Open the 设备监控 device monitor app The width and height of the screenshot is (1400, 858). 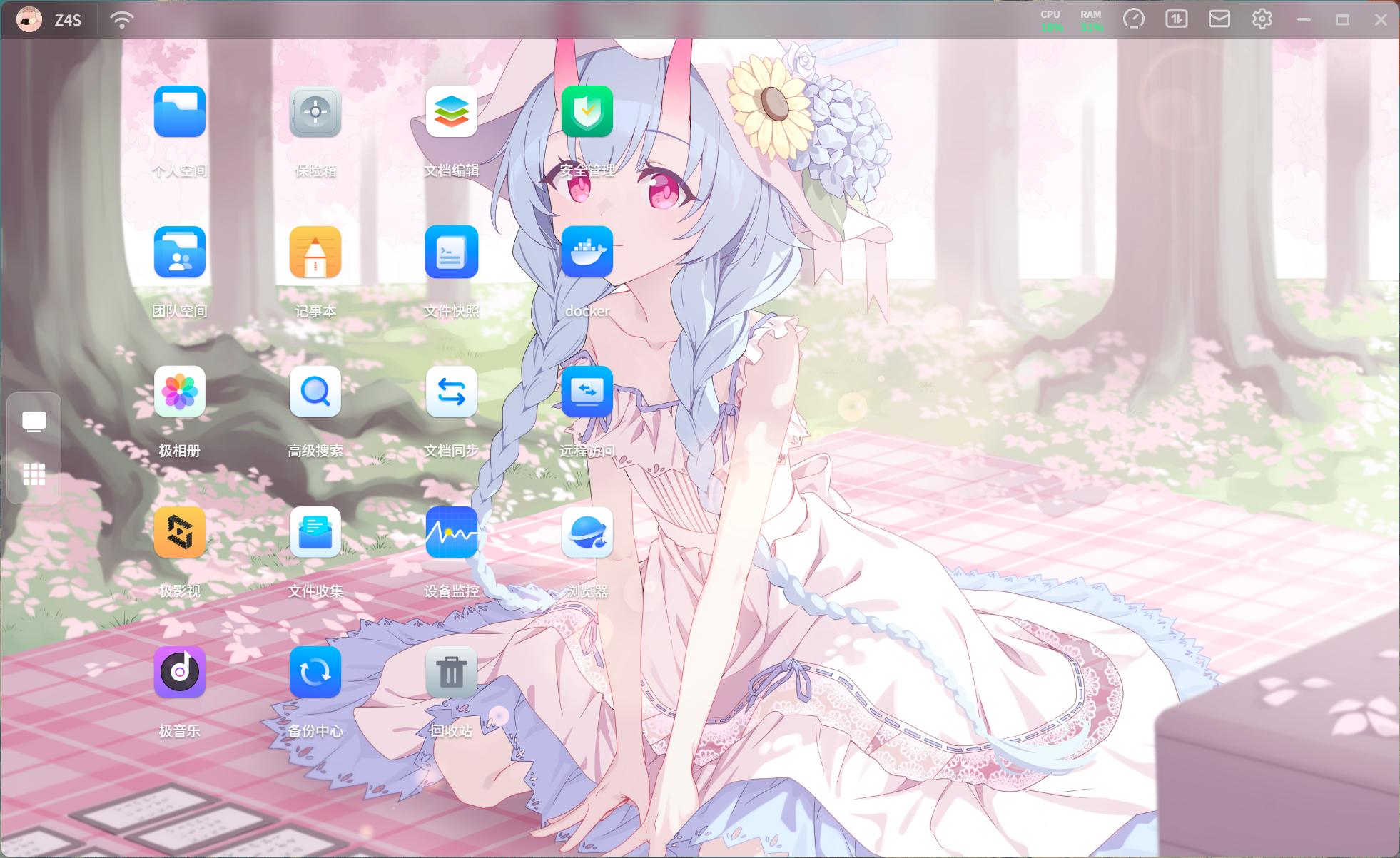point(452,532)
